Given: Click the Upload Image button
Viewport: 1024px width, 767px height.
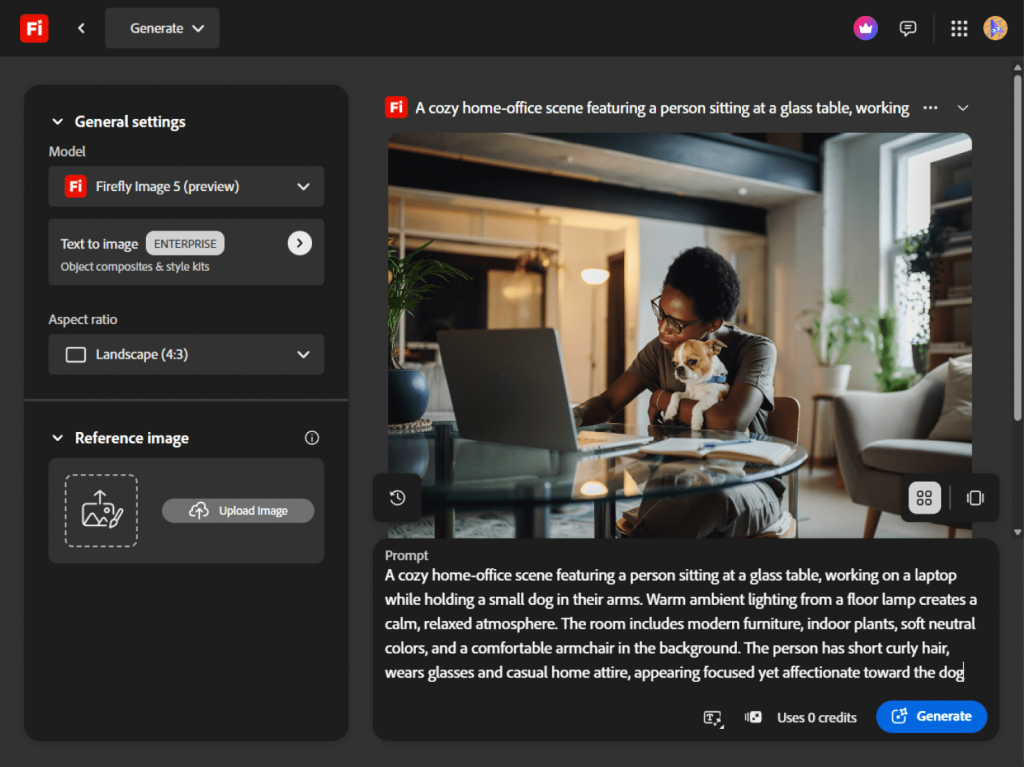Looking at the screenshot, I should (x=238, y=510).
